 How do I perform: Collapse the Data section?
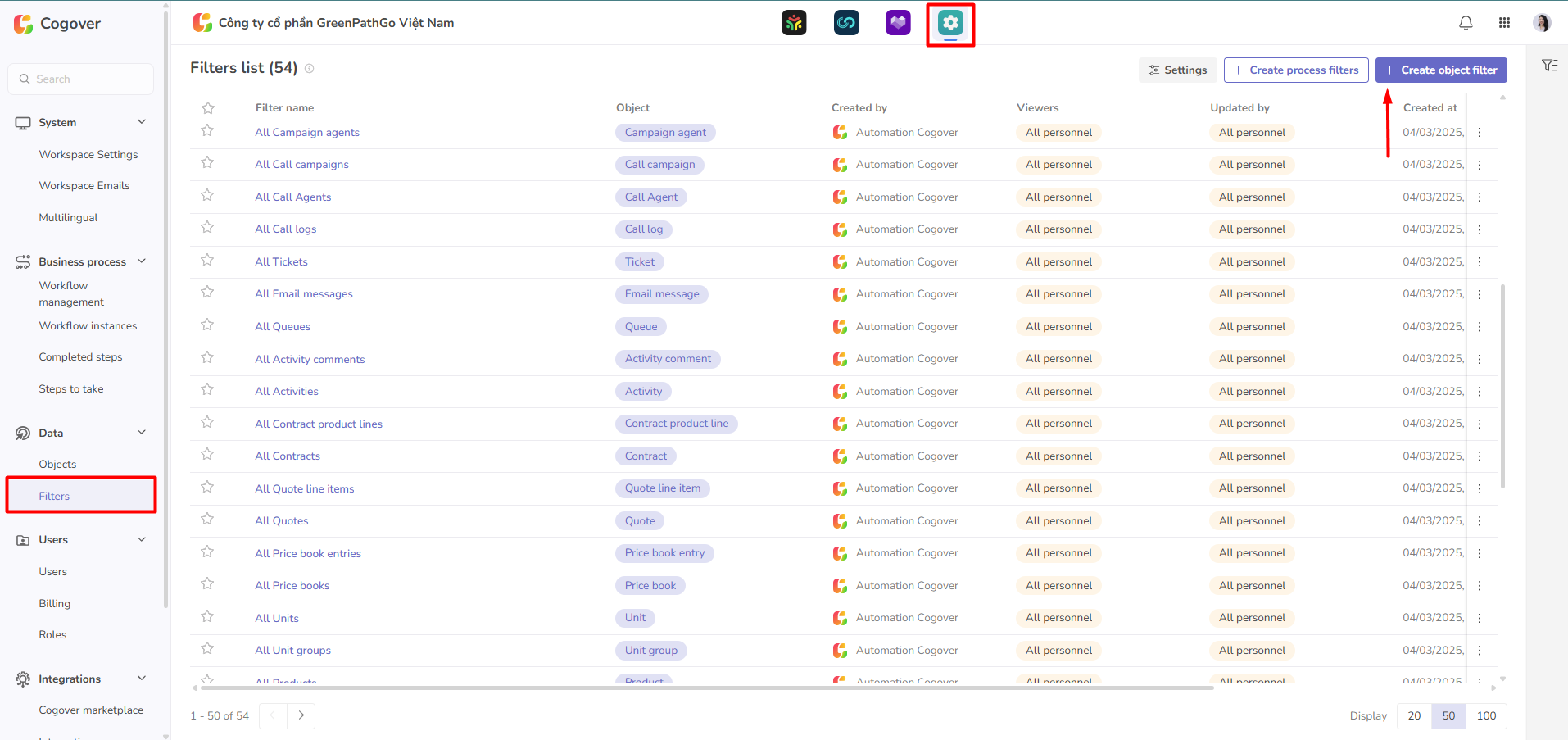142,433
